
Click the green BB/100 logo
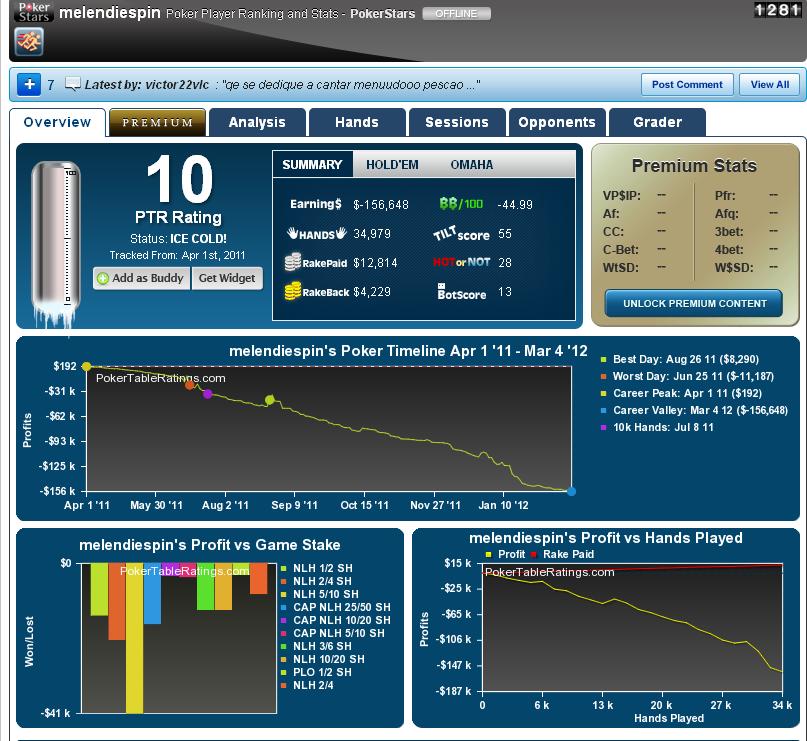tap(461, 204)
